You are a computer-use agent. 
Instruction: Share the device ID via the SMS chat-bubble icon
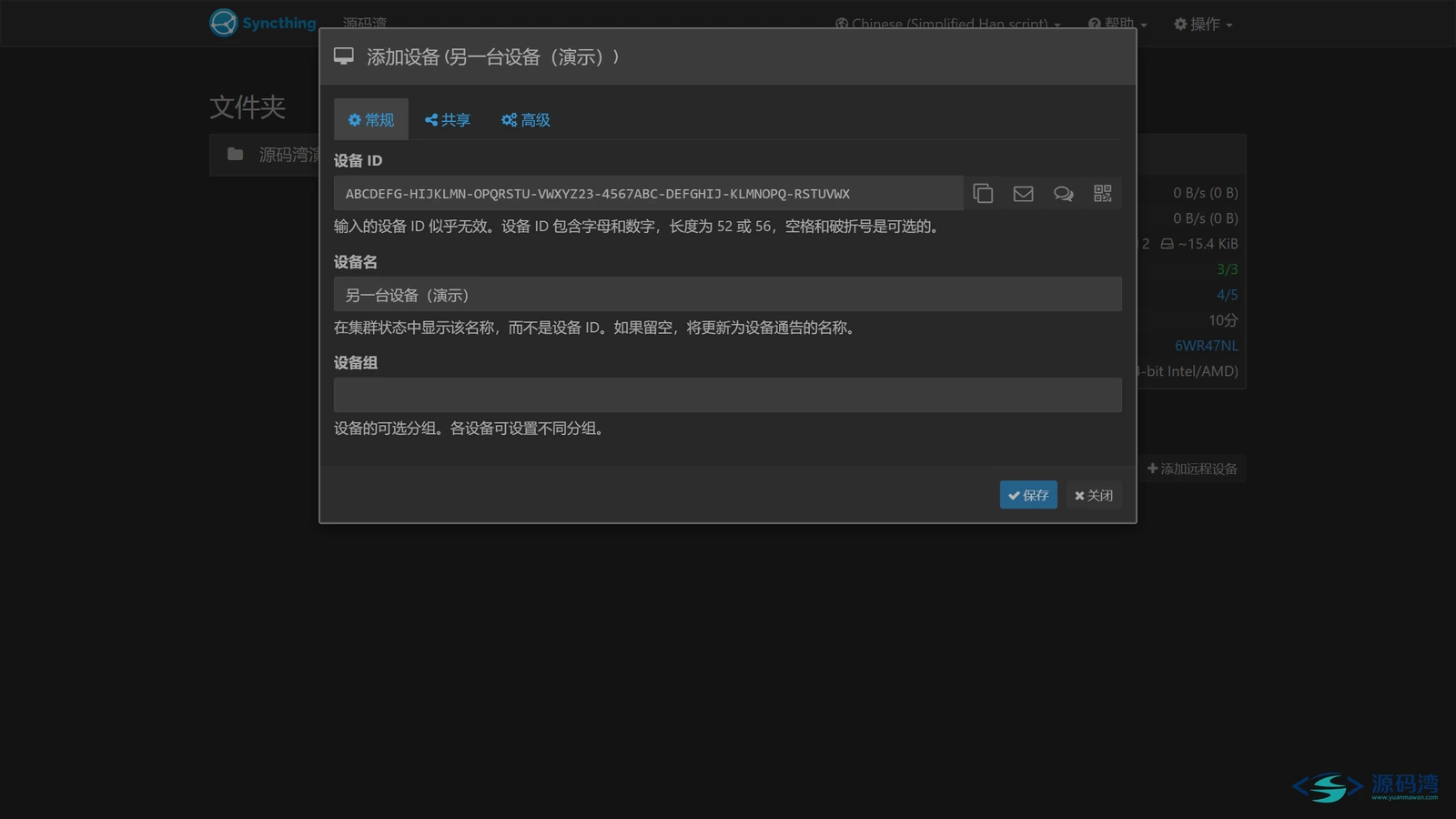[x=1063, y=193]
